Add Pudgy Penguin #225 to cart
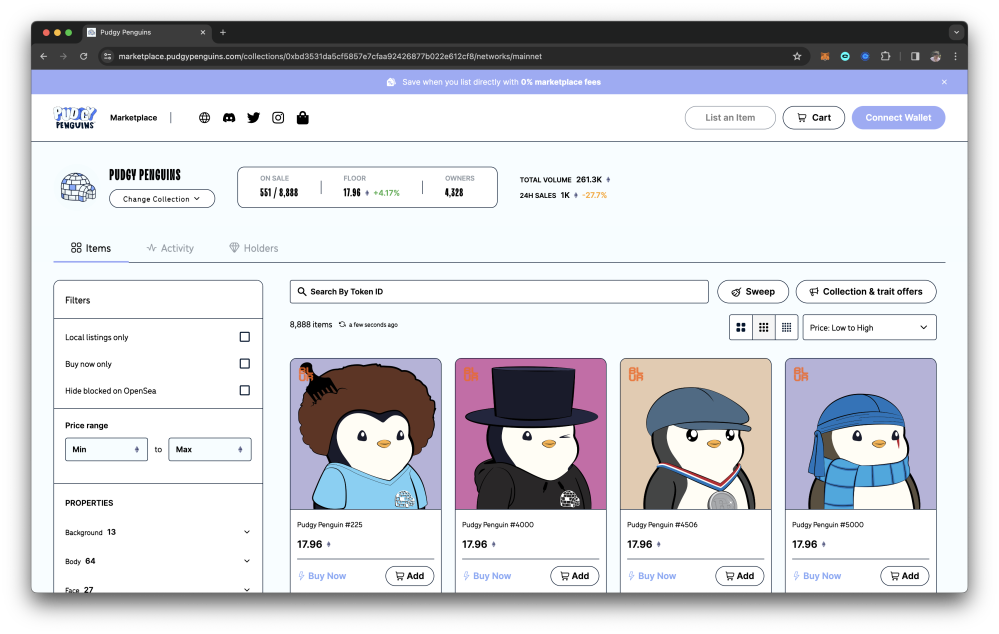The image size is (999, 634). coord(410,576)
